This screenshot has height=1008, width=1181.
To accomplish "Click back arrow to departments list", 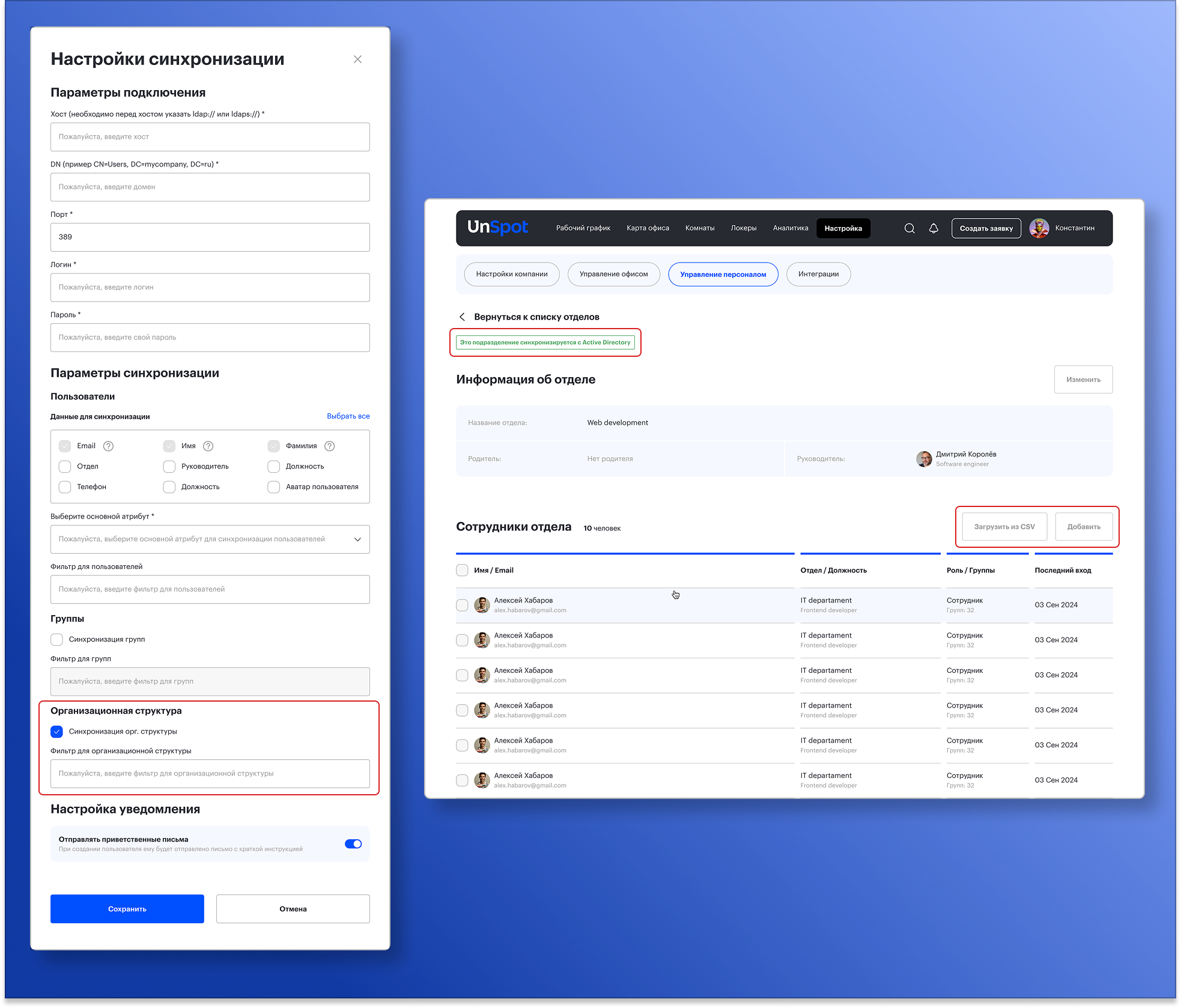I will click(462, 317).
